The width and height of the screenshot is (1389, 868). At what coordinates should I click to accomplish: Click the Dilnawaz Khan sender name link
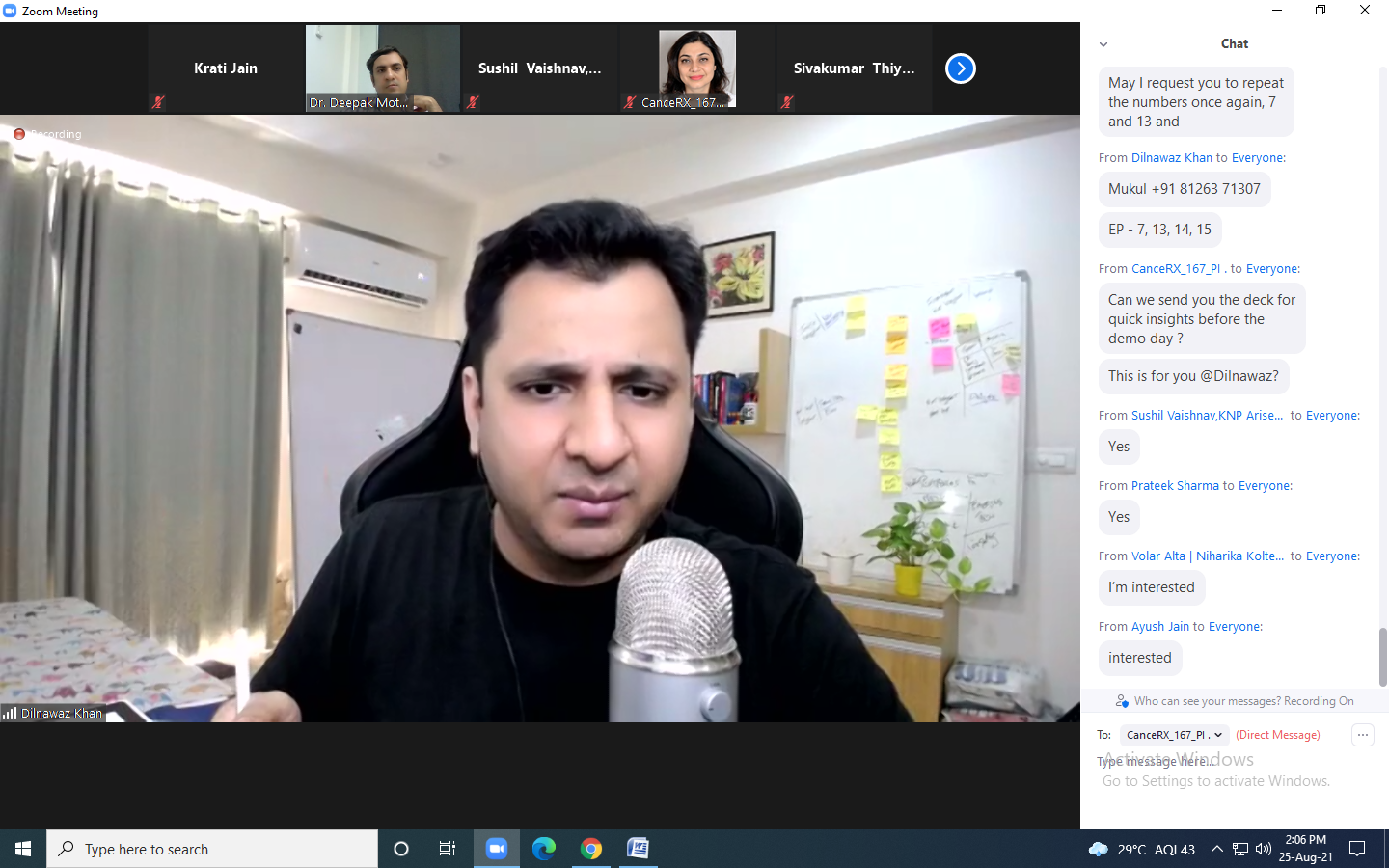[1171, 158]
